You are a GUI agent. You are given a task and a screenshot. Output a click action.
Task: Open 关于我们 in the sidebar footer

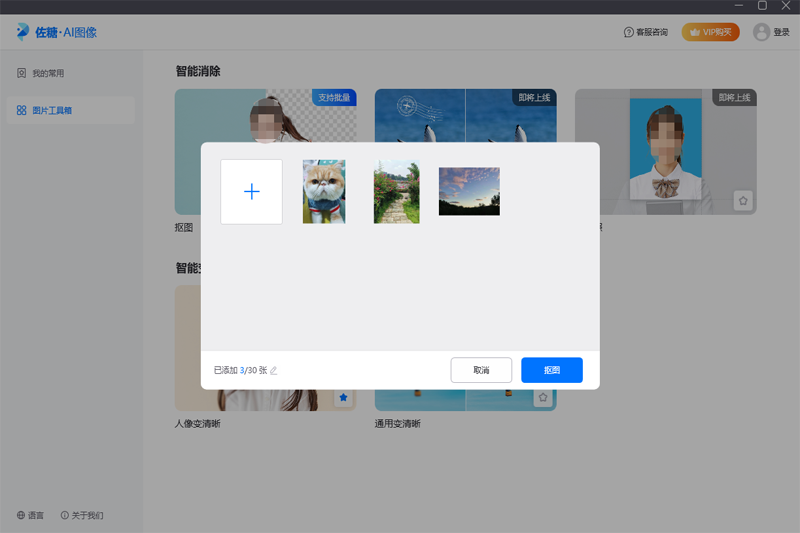coord(82,516)
